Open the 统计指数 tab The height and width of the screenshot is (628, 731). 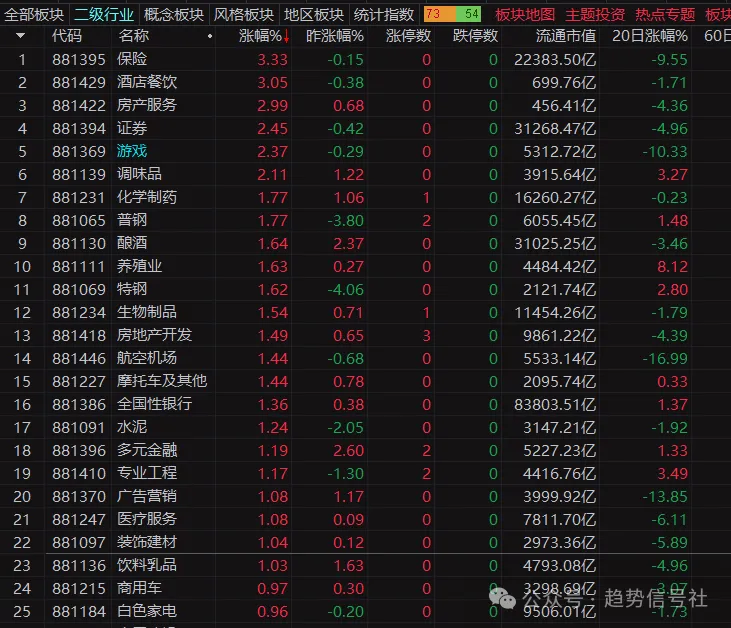(384, 14)
